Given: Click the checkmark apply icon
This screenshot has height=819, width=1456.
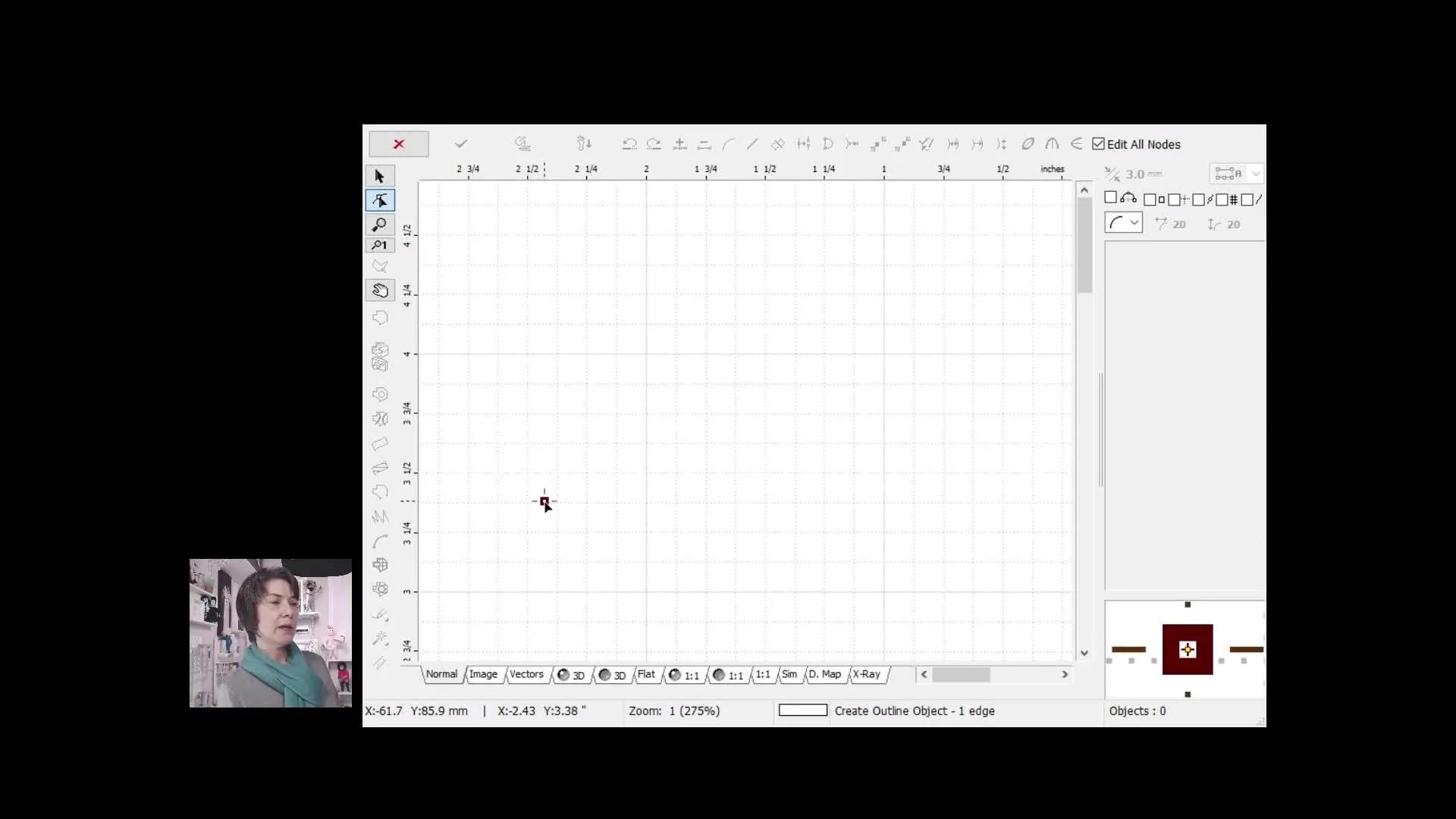Looking at the screenshot, I should (461, 144).
